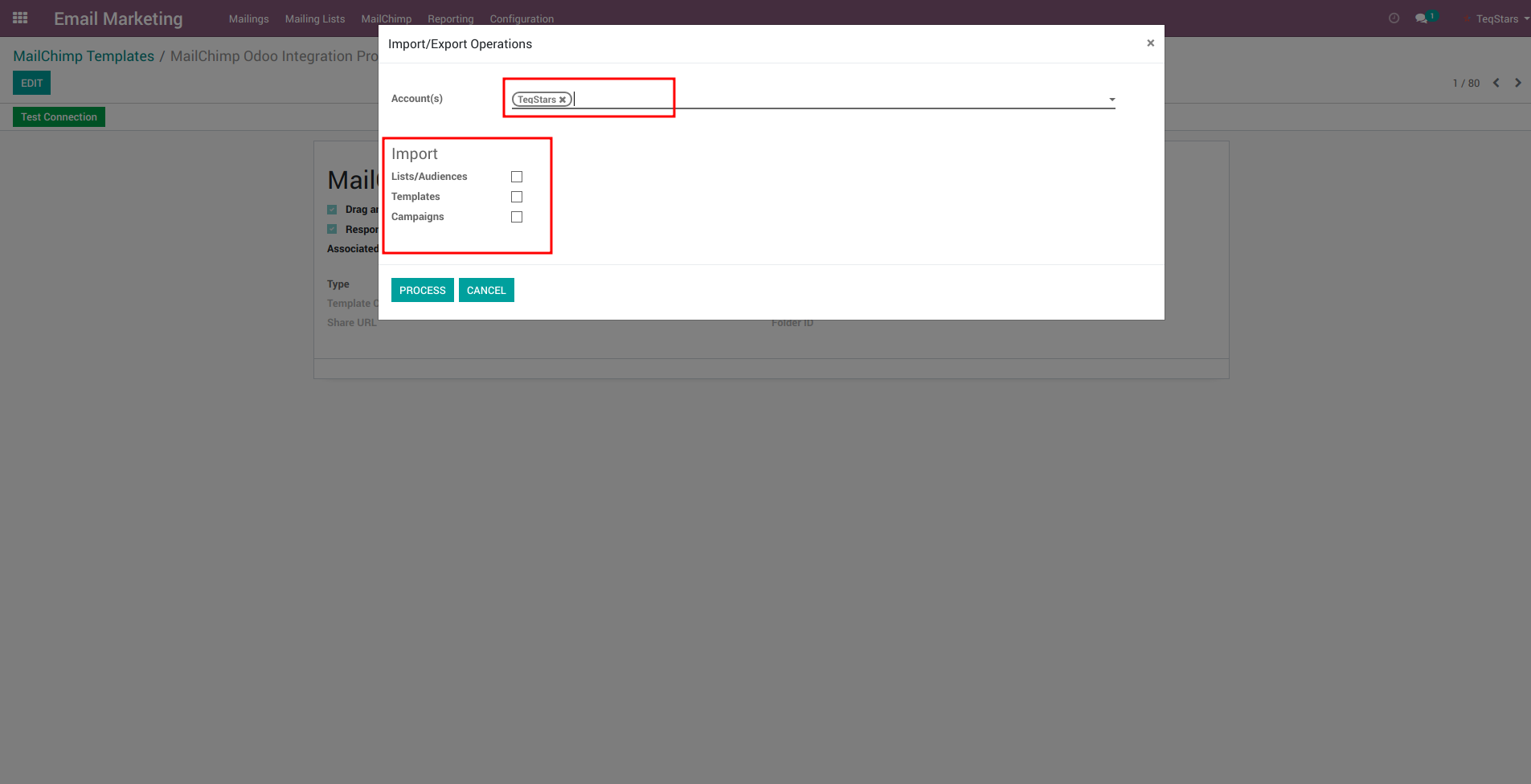The image size is (1531, 784).
Task: Open the apps grid menu icon
Action: point(20,18)
